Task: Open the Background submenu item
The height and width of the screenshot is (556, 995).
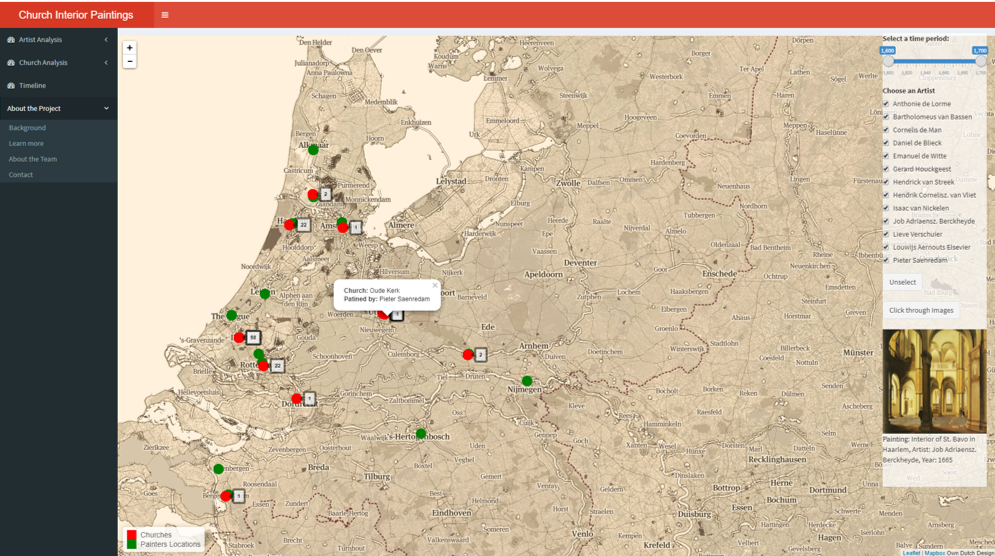Action: [27, 128]
